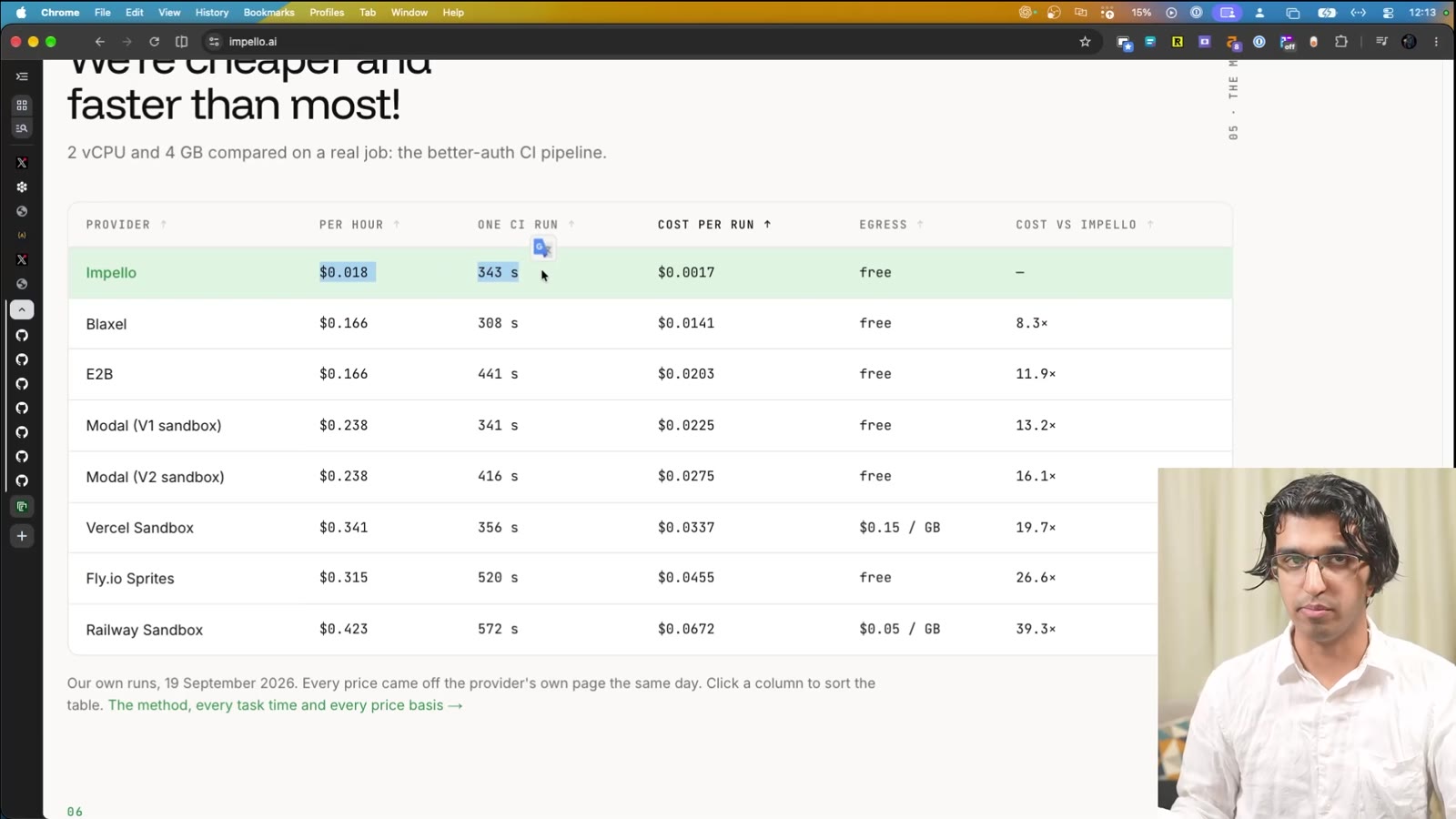
Task: Open the Edit menu
Action: click(x=135, y=13)
